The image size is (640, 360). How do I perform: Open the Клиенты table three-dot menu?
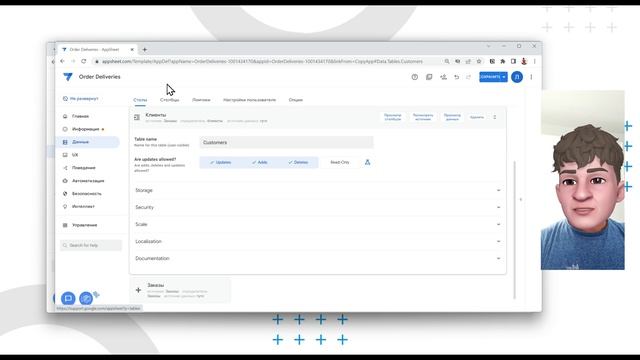495,118
